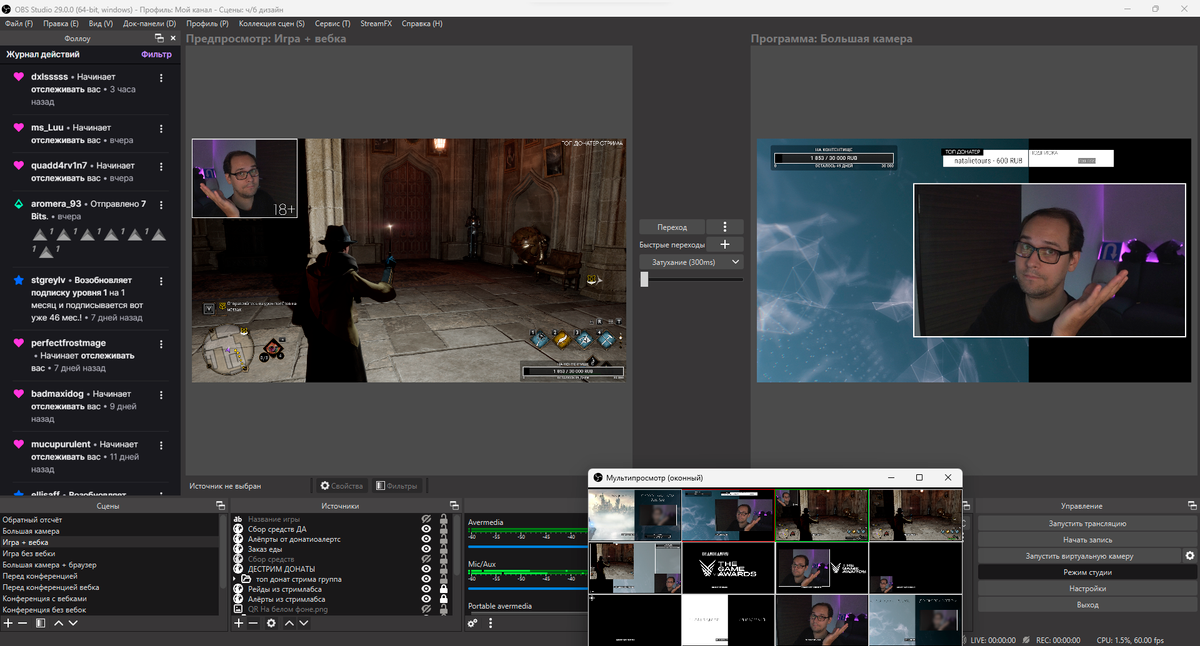
Task: Open audio mixer three-dot menu
Action: click(x=490, y=623)
